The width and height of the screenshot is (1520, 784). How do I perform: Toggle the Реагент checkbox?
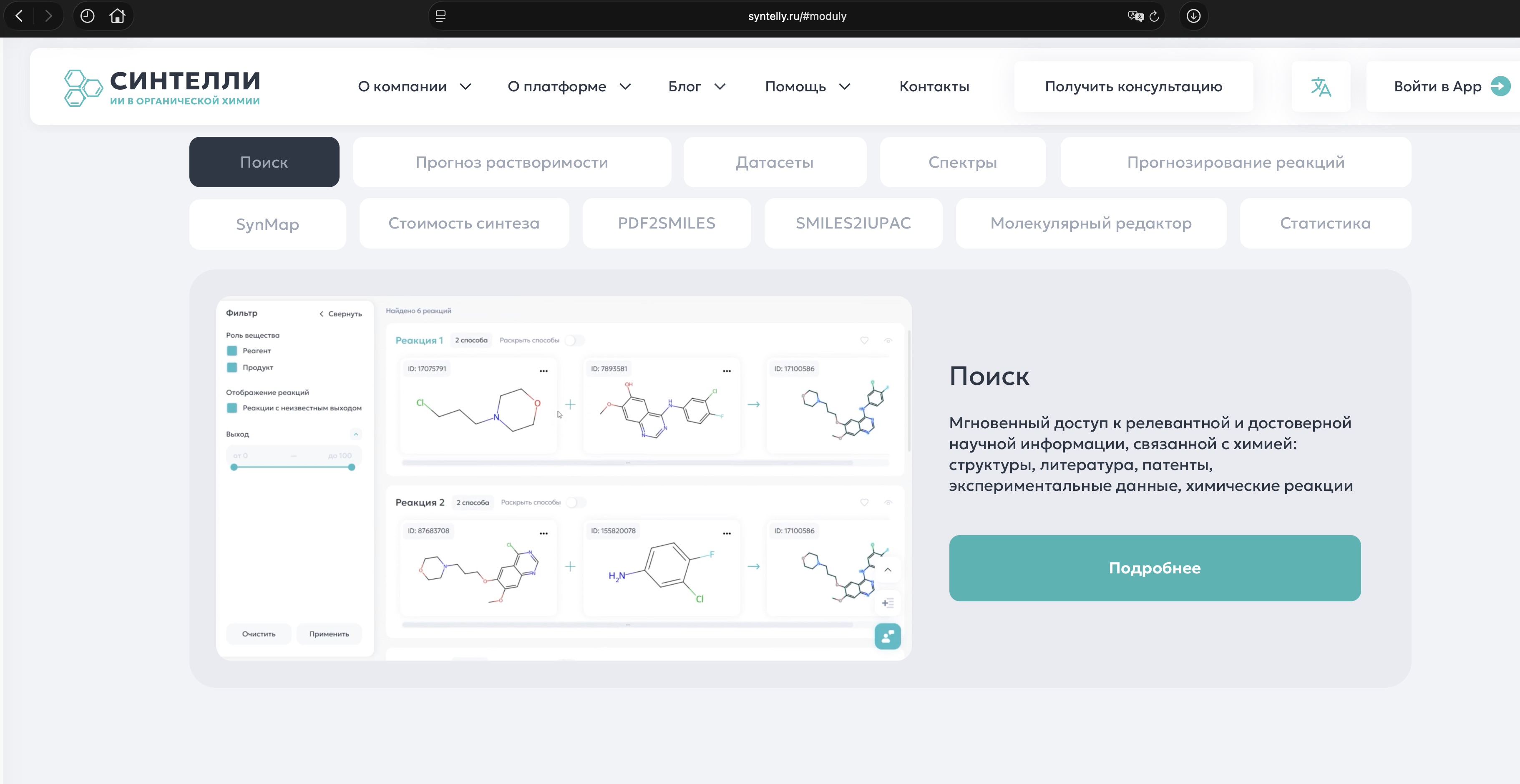tap(232, 351)
